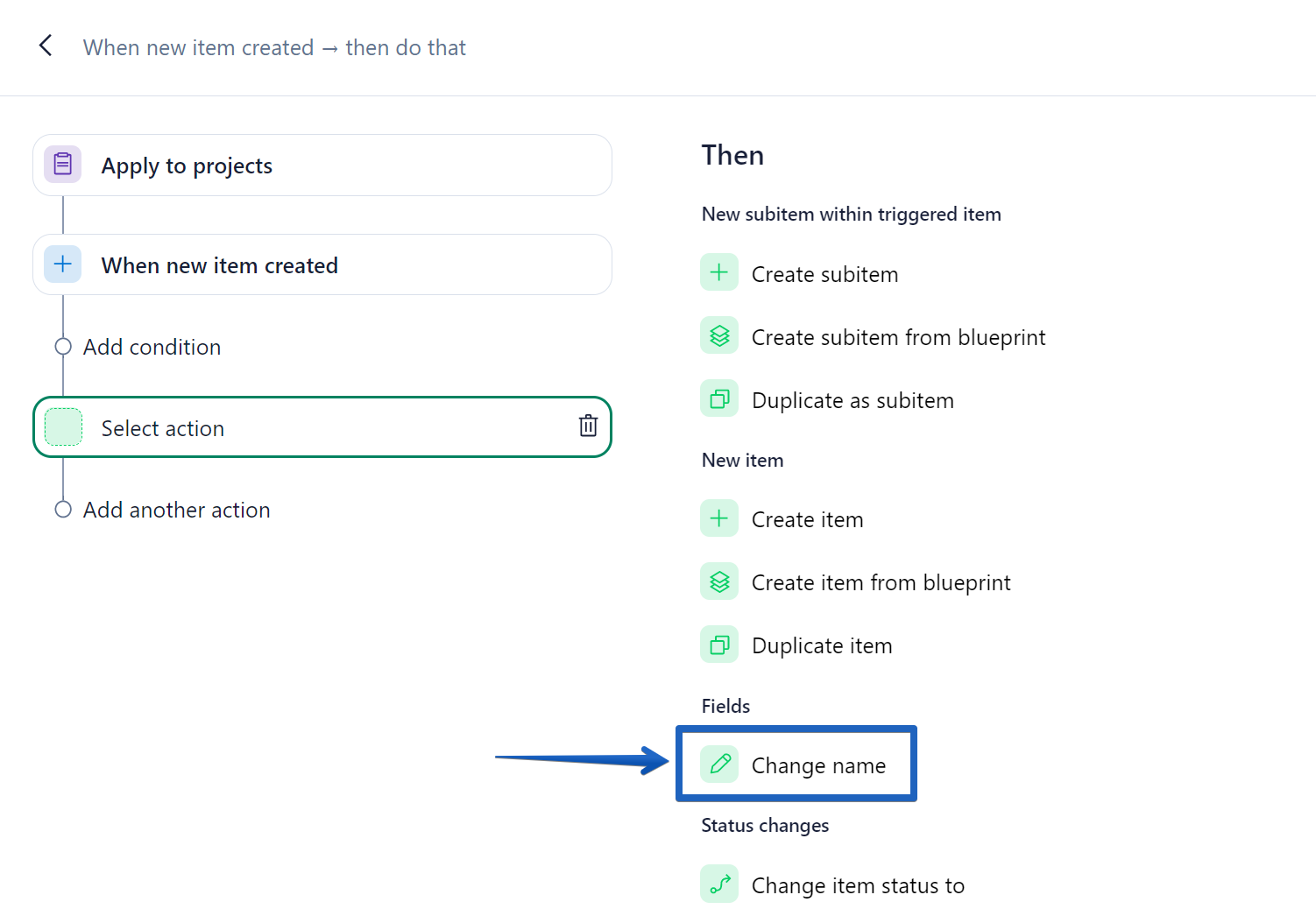The image size is (1316, 916).
Task: Click the blue plus trigger icon
Action: pyautogui.click(x=63, y=264)
